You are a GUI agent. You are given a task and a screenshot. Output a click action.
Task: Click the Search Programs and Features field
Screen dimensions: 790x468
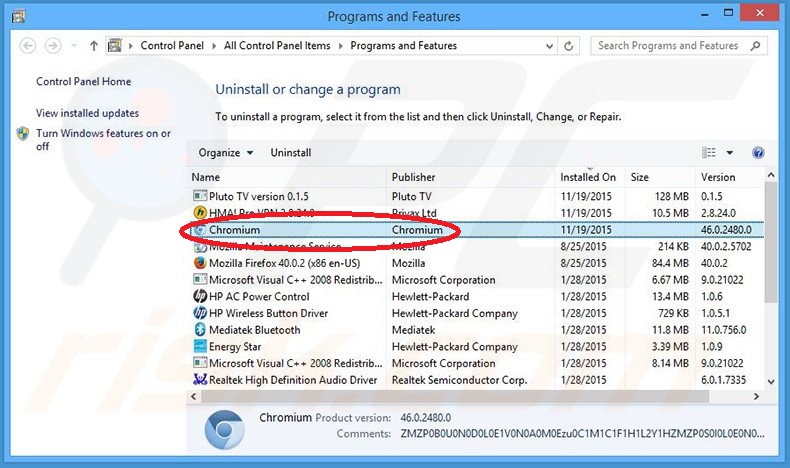(x=679, y=45)
